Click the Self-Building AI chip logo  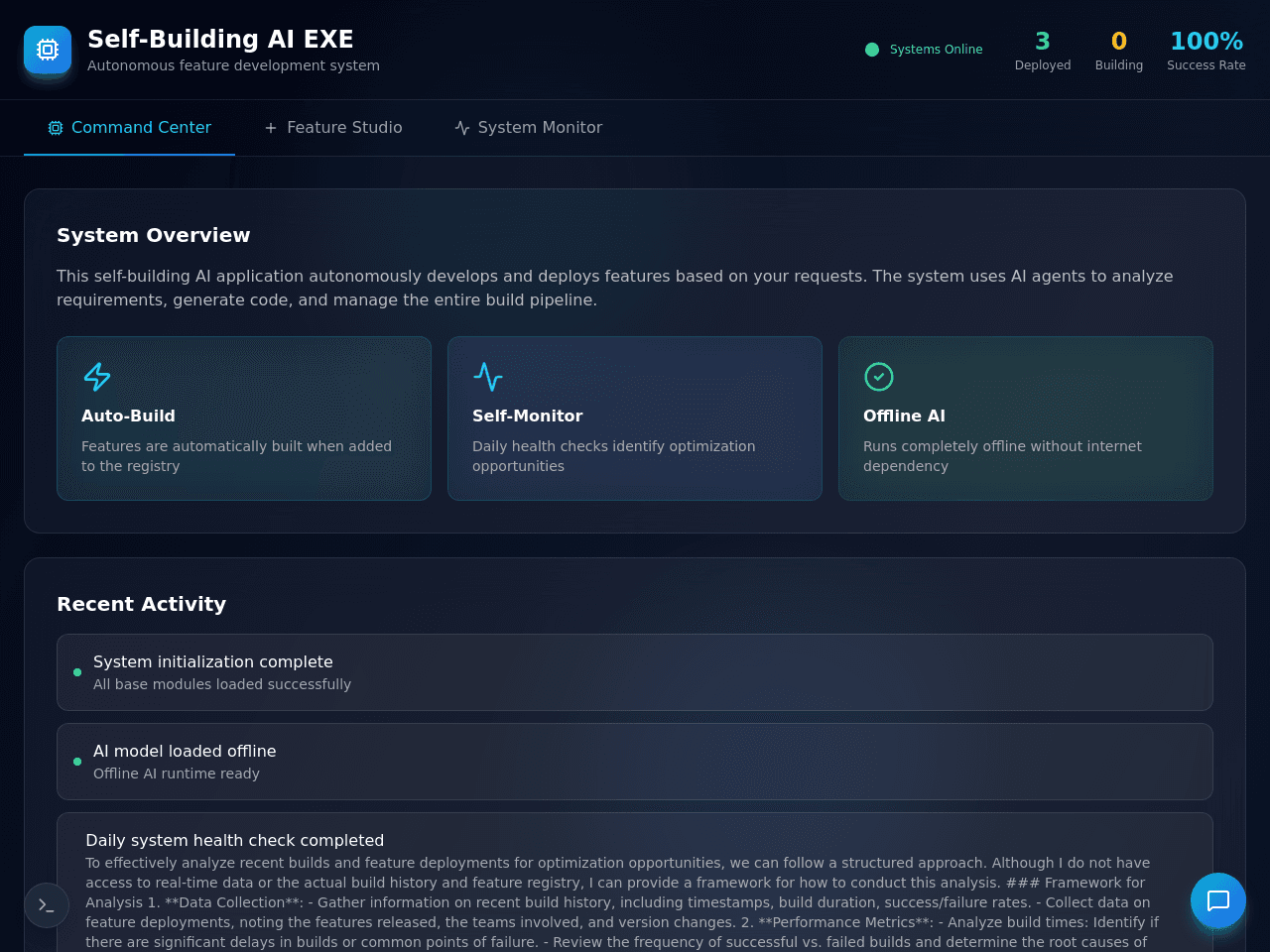coord(48,50)
